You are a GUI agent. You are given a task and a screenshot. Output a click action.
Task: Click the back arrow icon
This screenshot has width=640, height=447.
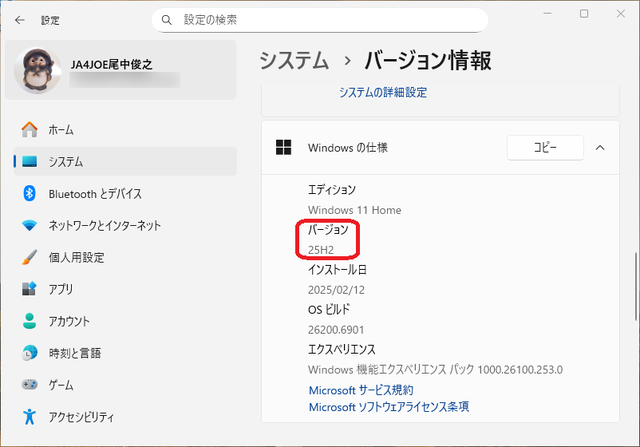click(20, 20)
